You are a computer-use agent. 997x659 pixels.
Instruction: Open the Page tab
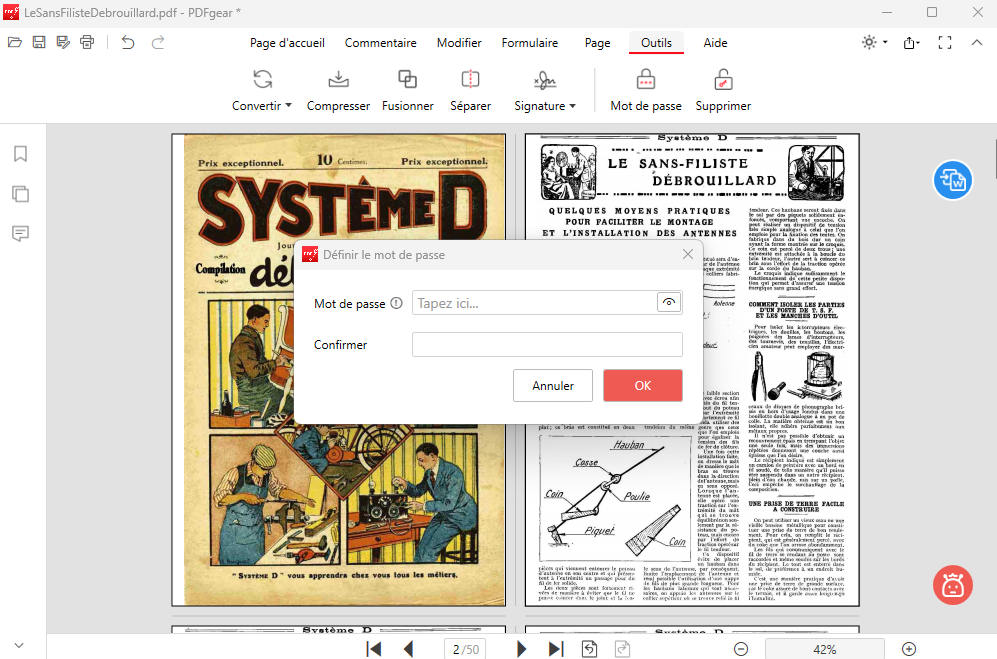tap(598, 43)
